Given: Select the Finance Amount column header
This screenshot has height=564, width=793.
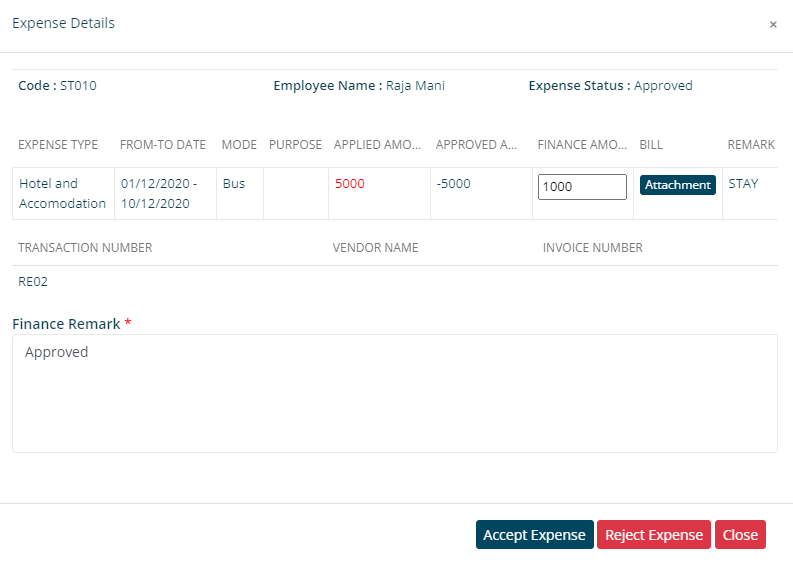Looking at the screenshot, I should tap(582, 145).
